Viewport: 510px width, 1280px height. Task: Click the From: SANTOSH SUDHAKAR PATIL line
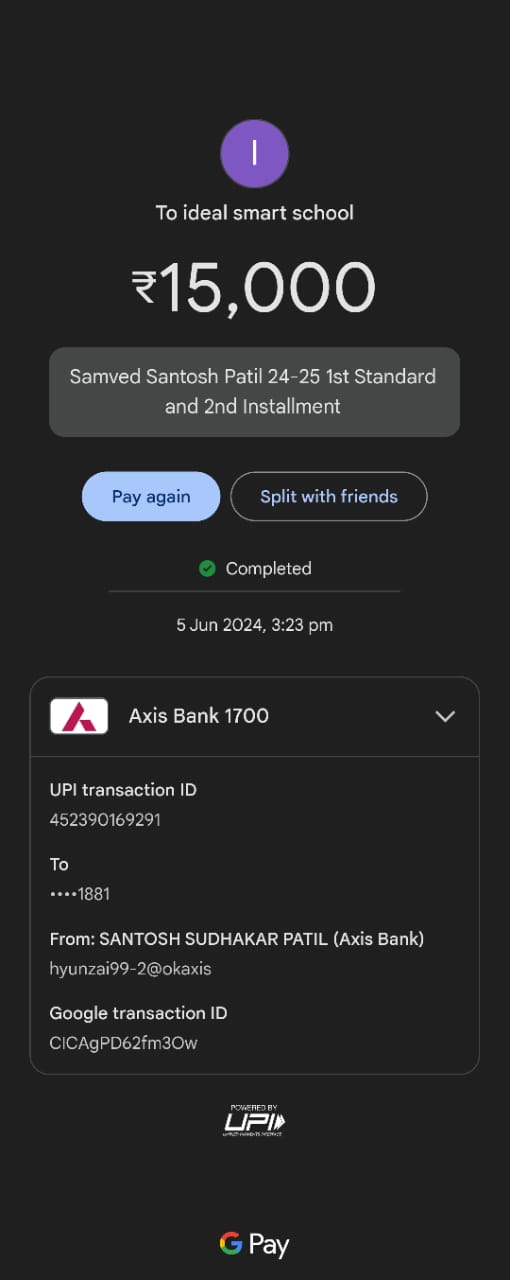(237, 939)
